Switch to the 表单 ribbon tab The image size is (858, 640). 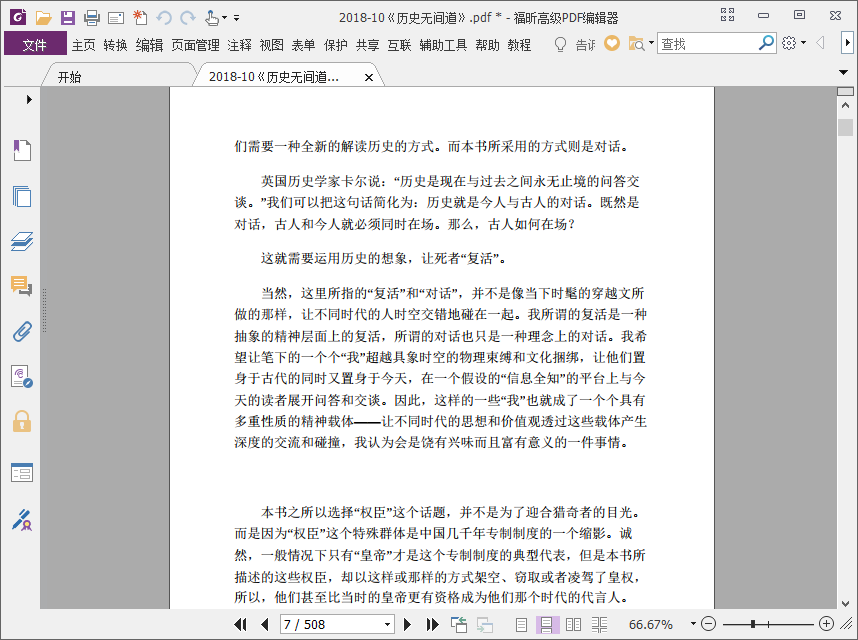click(x=303, y=45)
